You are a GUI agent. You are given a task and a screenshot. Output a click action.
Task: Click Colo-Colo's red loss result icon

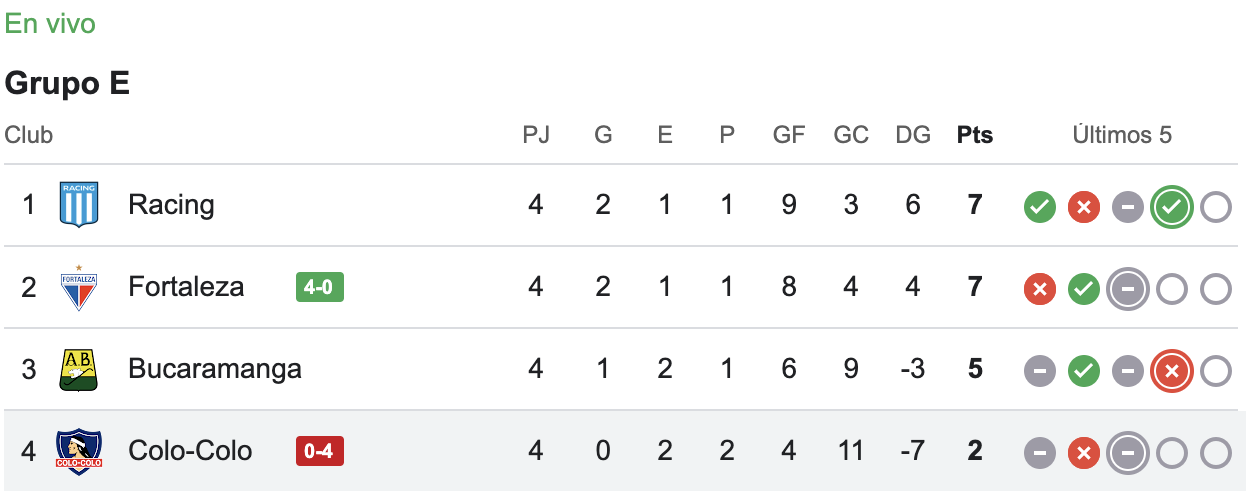(x=1084, y=454)
